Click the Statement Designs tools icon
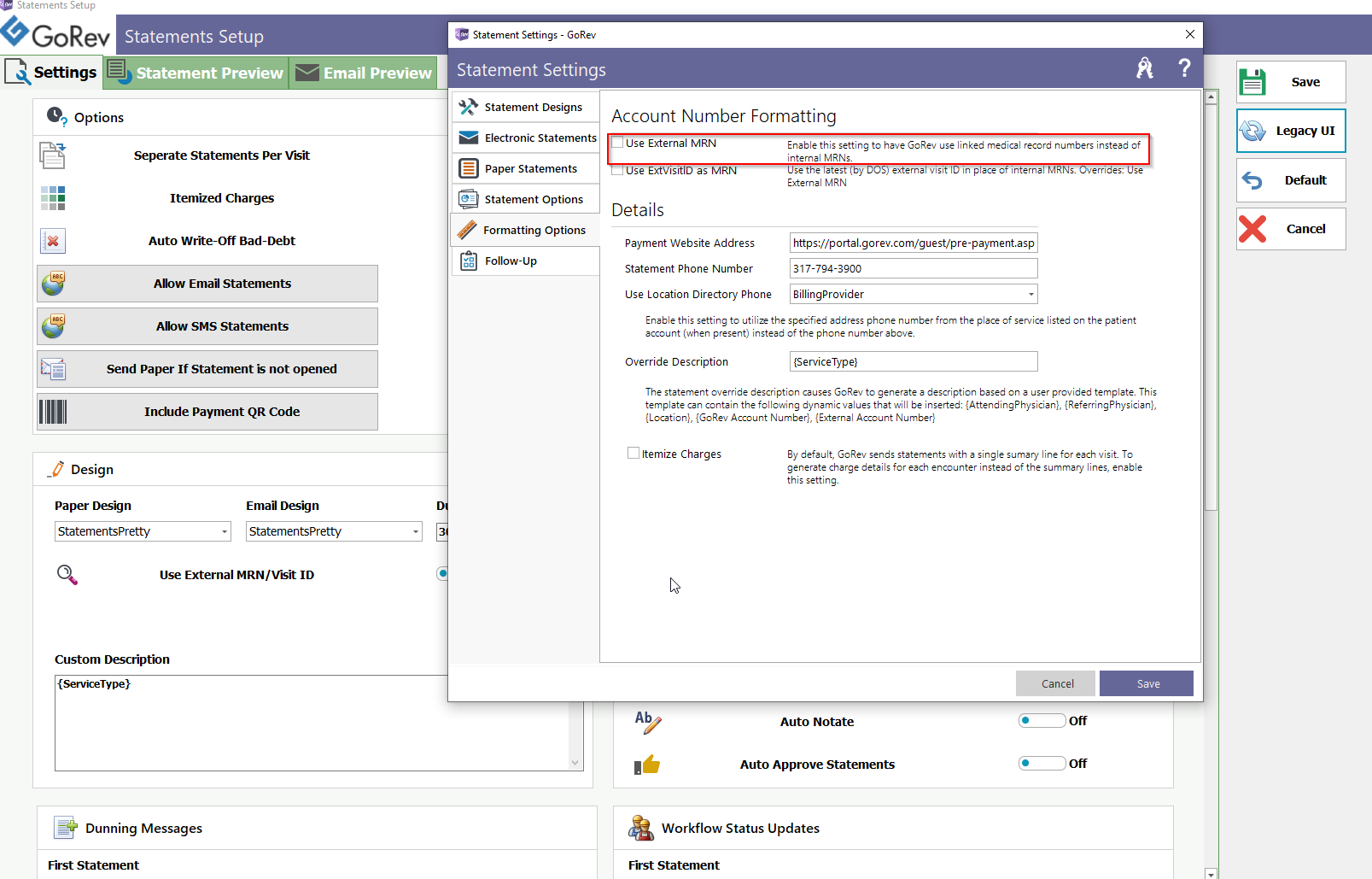This screenshot has height=879, width=1372. point(468,107)
